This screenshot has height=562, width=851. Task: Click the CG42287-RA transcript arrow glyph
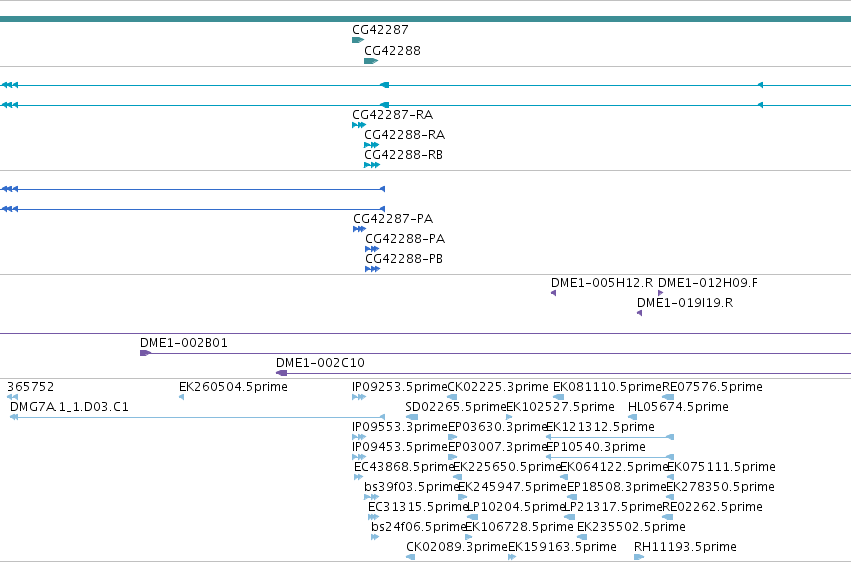(x=359, y=125)
